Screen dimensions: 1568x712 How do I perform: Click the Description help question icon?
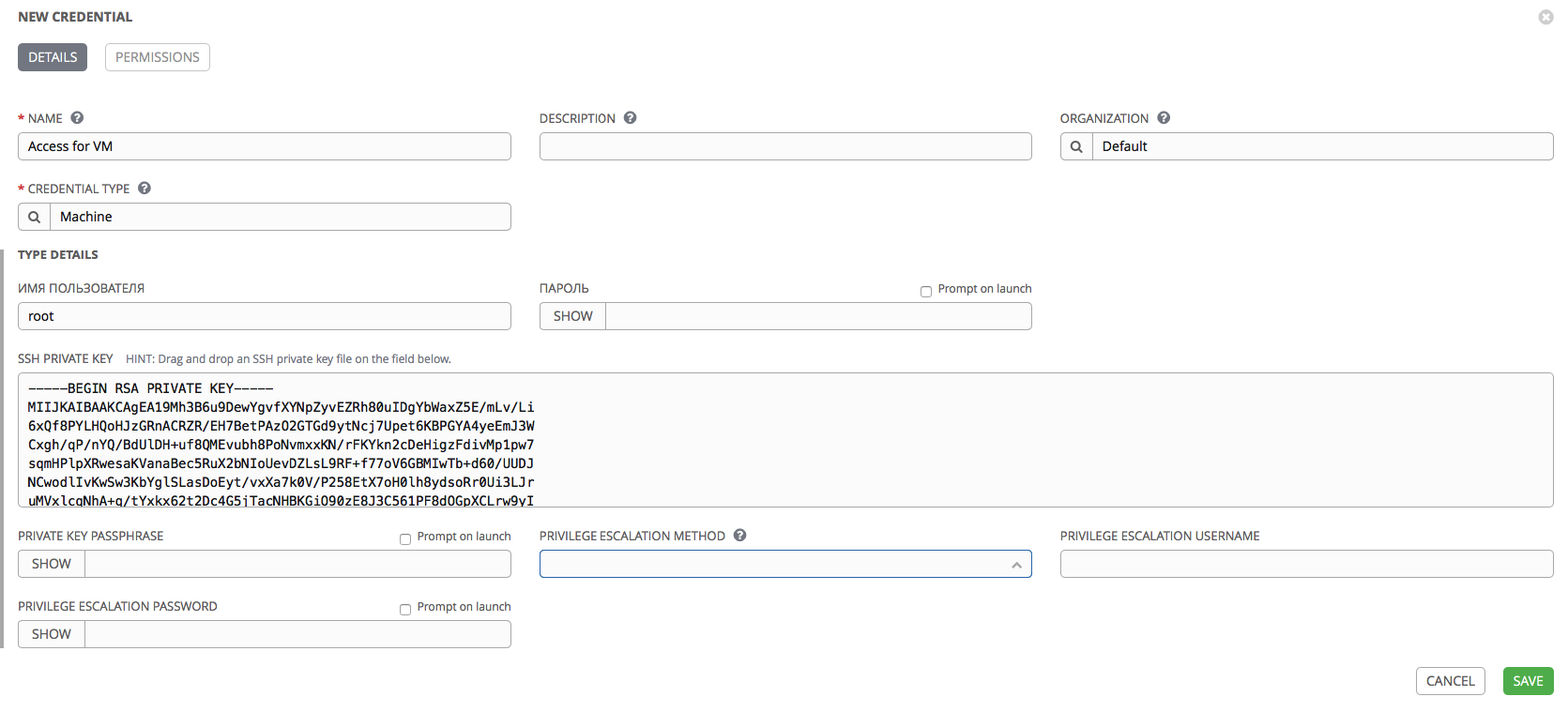point(631,118)
